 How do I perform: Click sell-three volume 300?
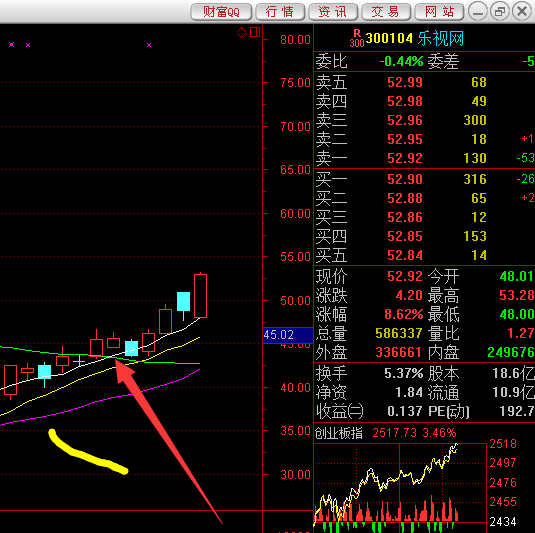point(475,120)
